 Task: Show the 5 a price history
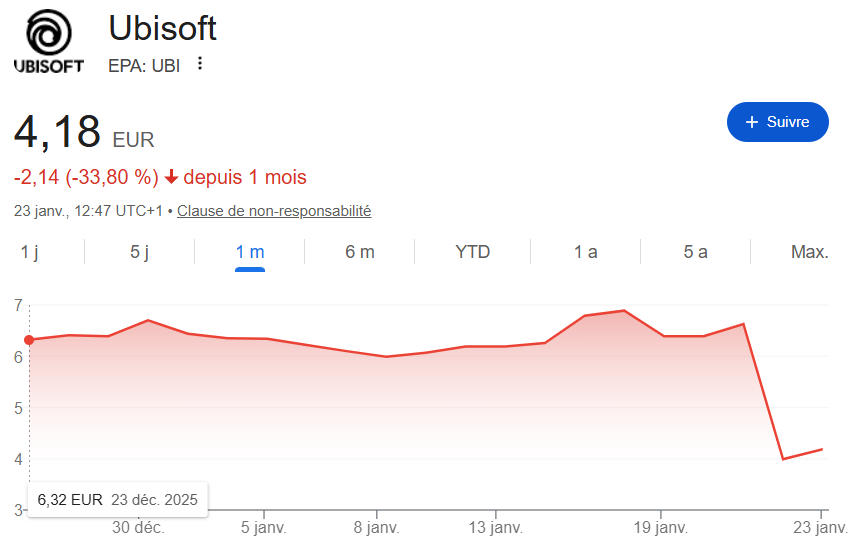pyautogui.click(x=696, y=252)
